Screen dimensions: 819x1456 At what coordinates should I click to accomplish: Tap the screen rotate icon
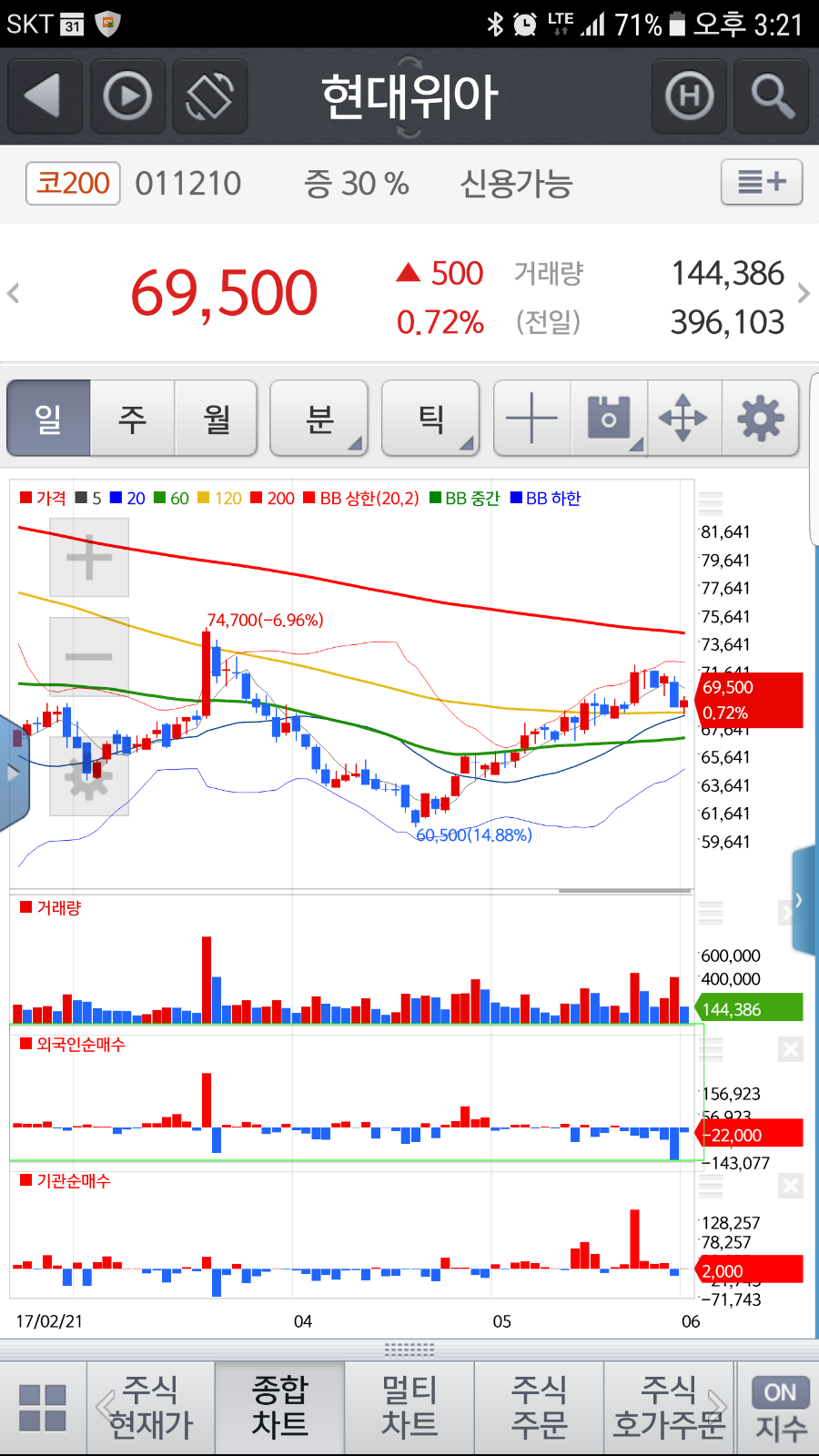click(x=210, y=96)
